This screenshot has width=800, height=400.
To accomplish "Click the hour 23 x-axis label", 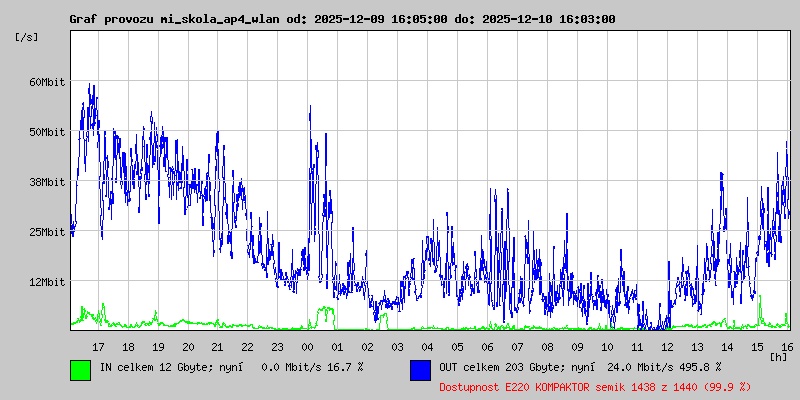I will click(x=278, y=347).
